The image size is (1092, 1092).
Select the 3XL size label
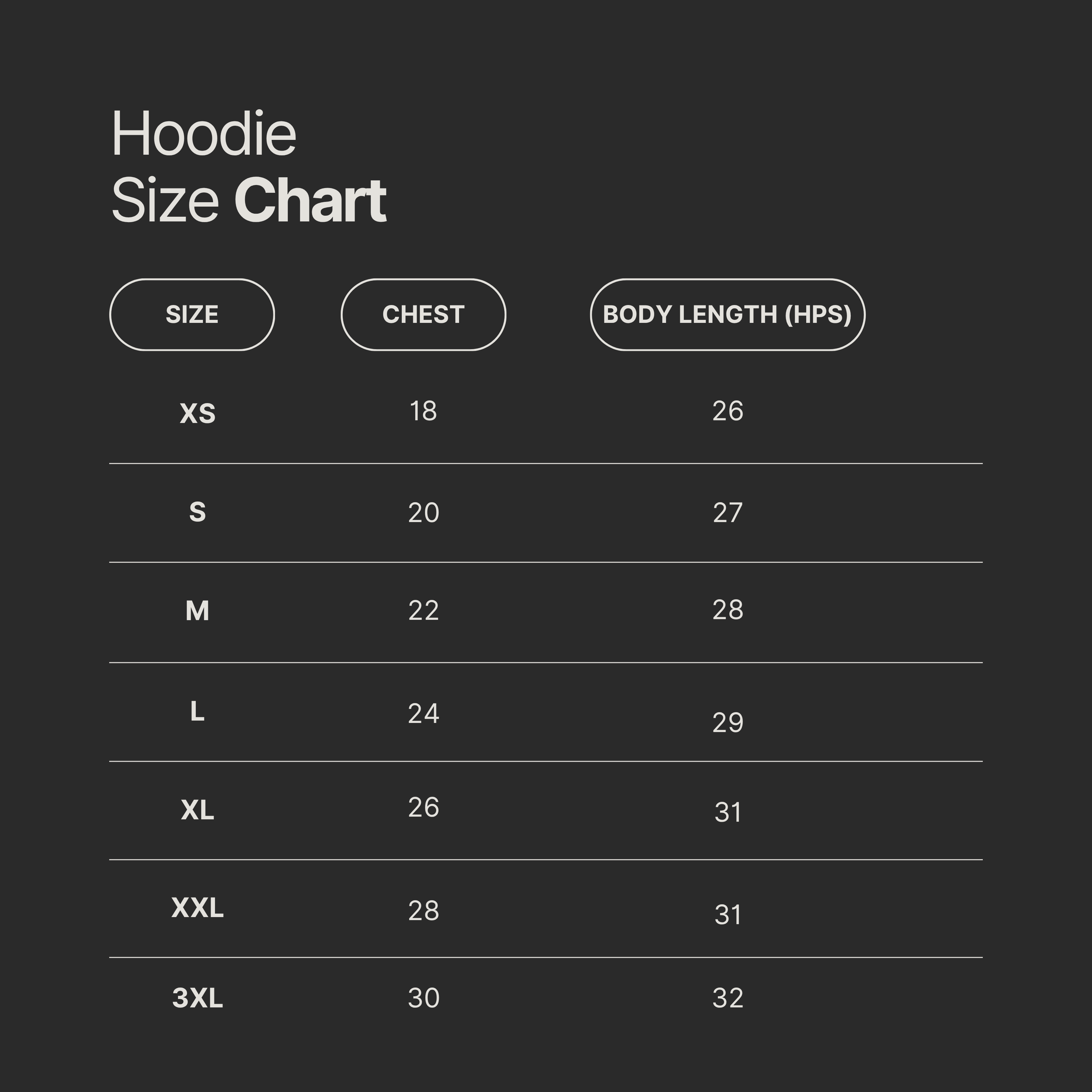click(x=197, y=998)
